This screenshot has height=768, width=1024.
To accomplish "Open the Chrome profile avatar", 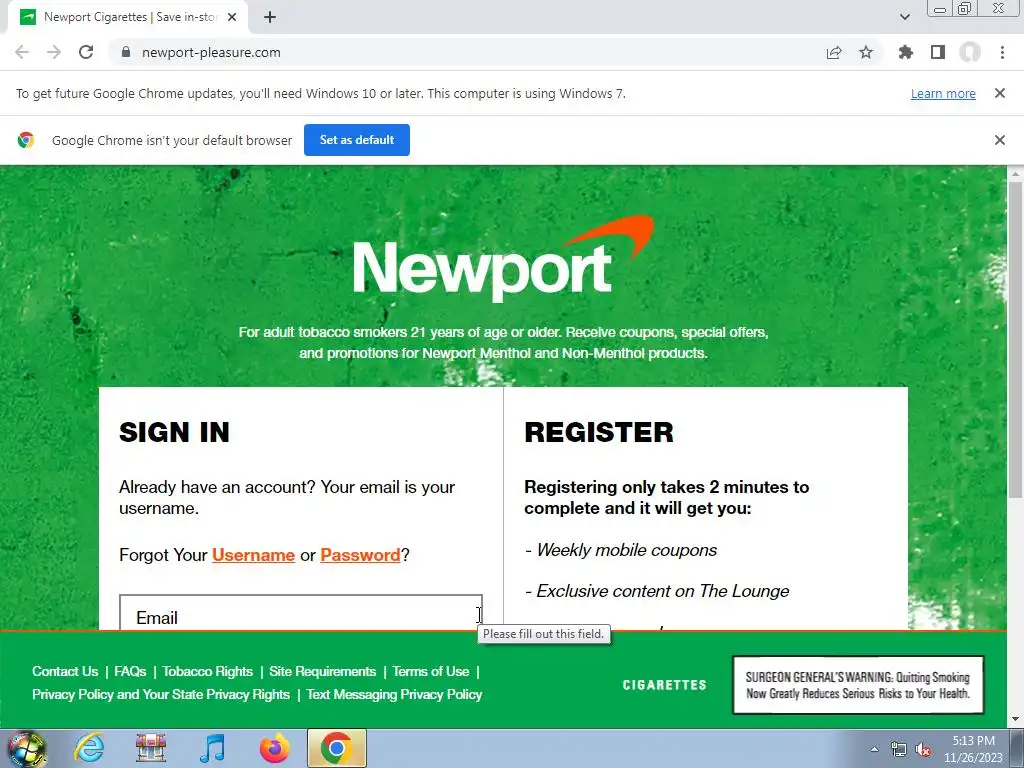I will 970,52.
